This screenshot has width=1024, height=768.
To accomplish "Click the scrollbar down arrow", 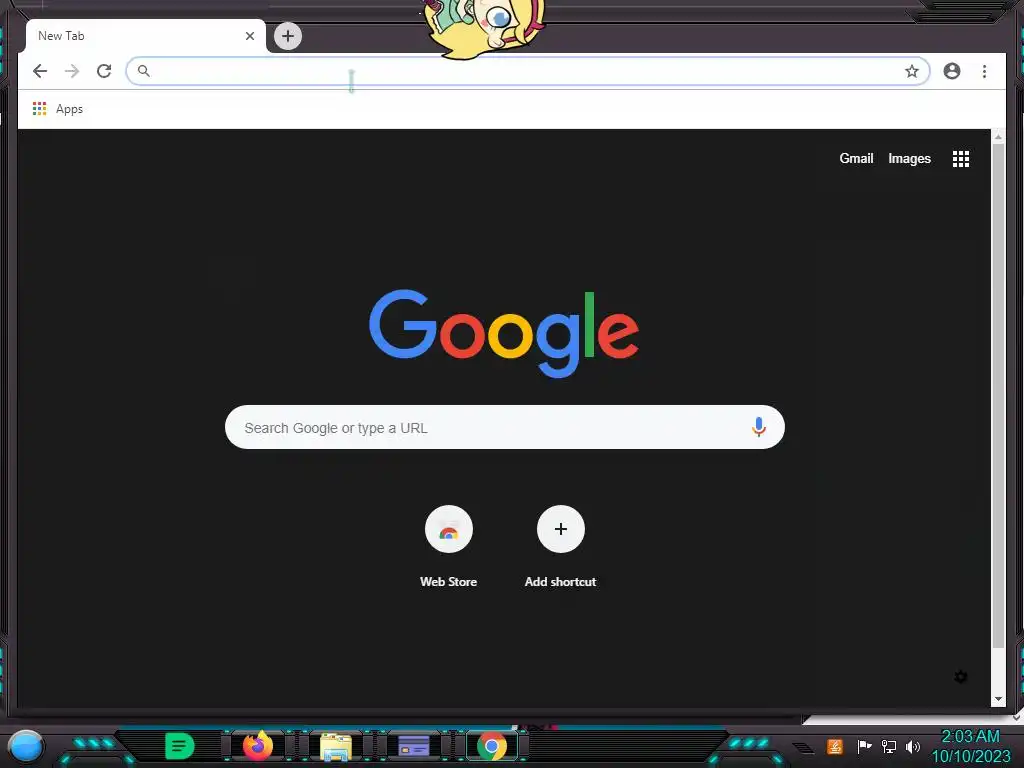I will click(x=998, y=699).
